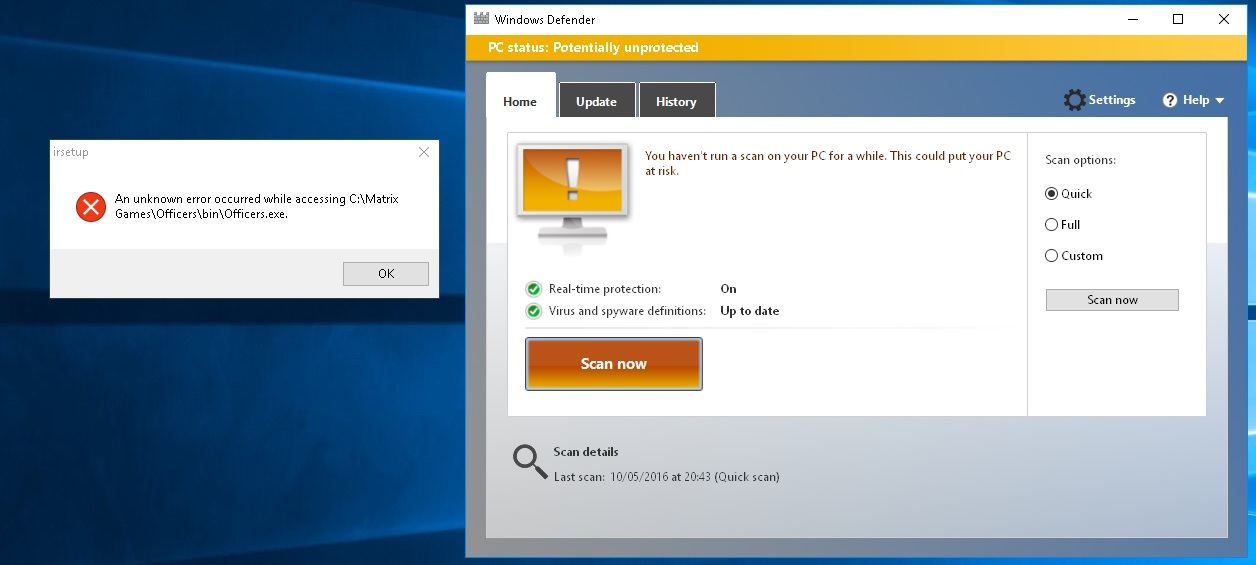Open the Update tab
This screenshot has width=1256, height=565.
(x=596, y=102)
